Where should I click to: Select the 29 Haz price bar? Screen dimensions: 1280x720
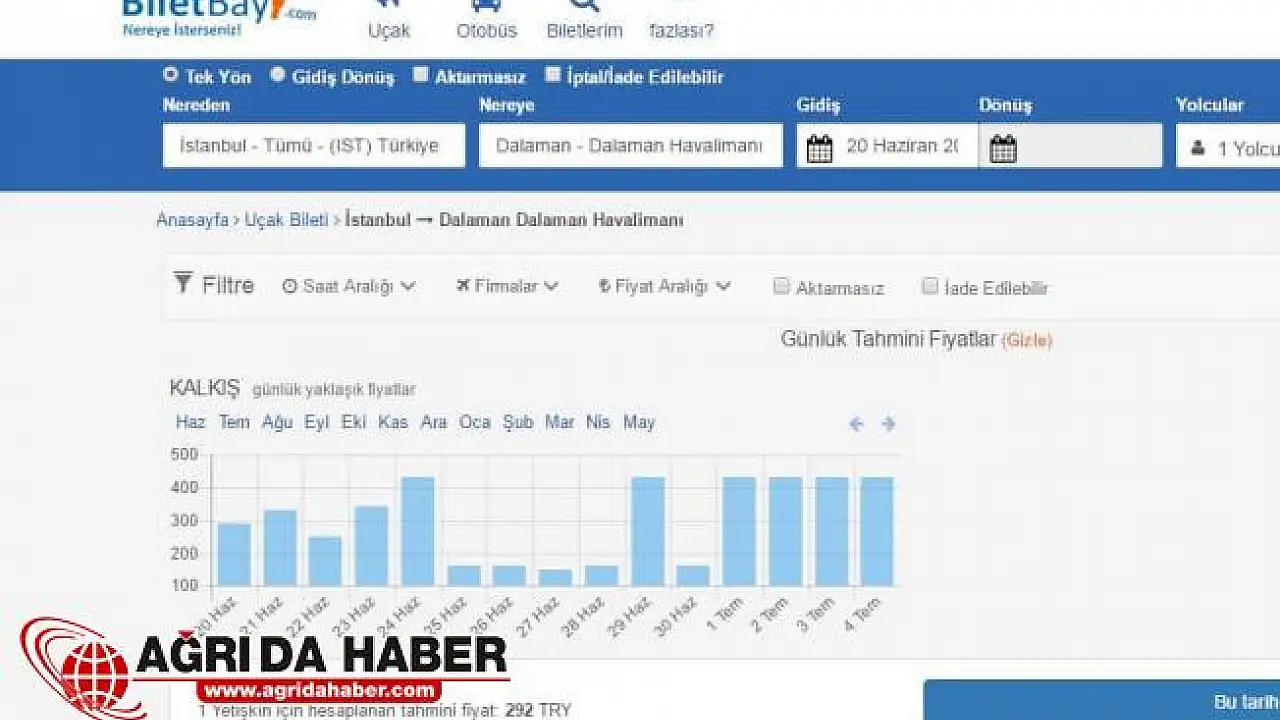point(648,531)
